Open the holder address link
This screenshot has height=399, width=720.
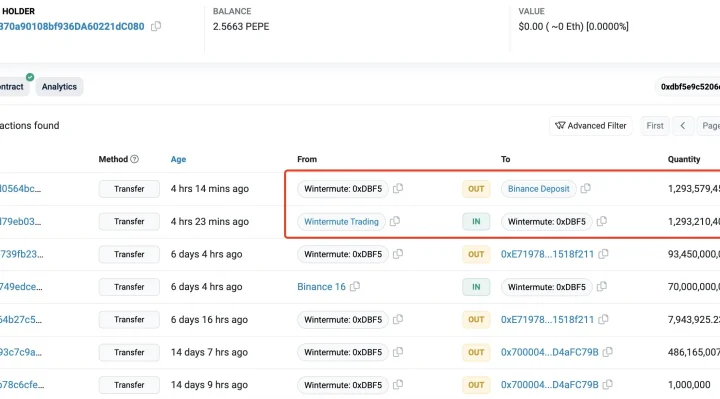pos(72,27)
